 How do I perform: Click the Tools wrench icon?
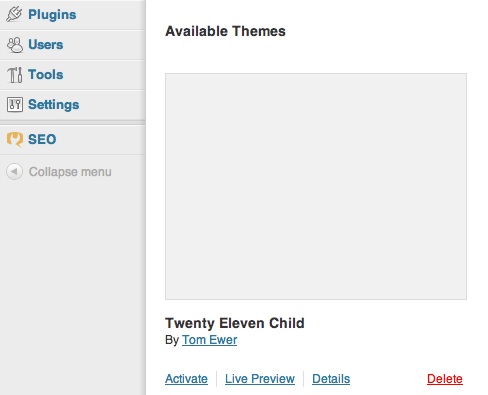click(x=15, y=75)
